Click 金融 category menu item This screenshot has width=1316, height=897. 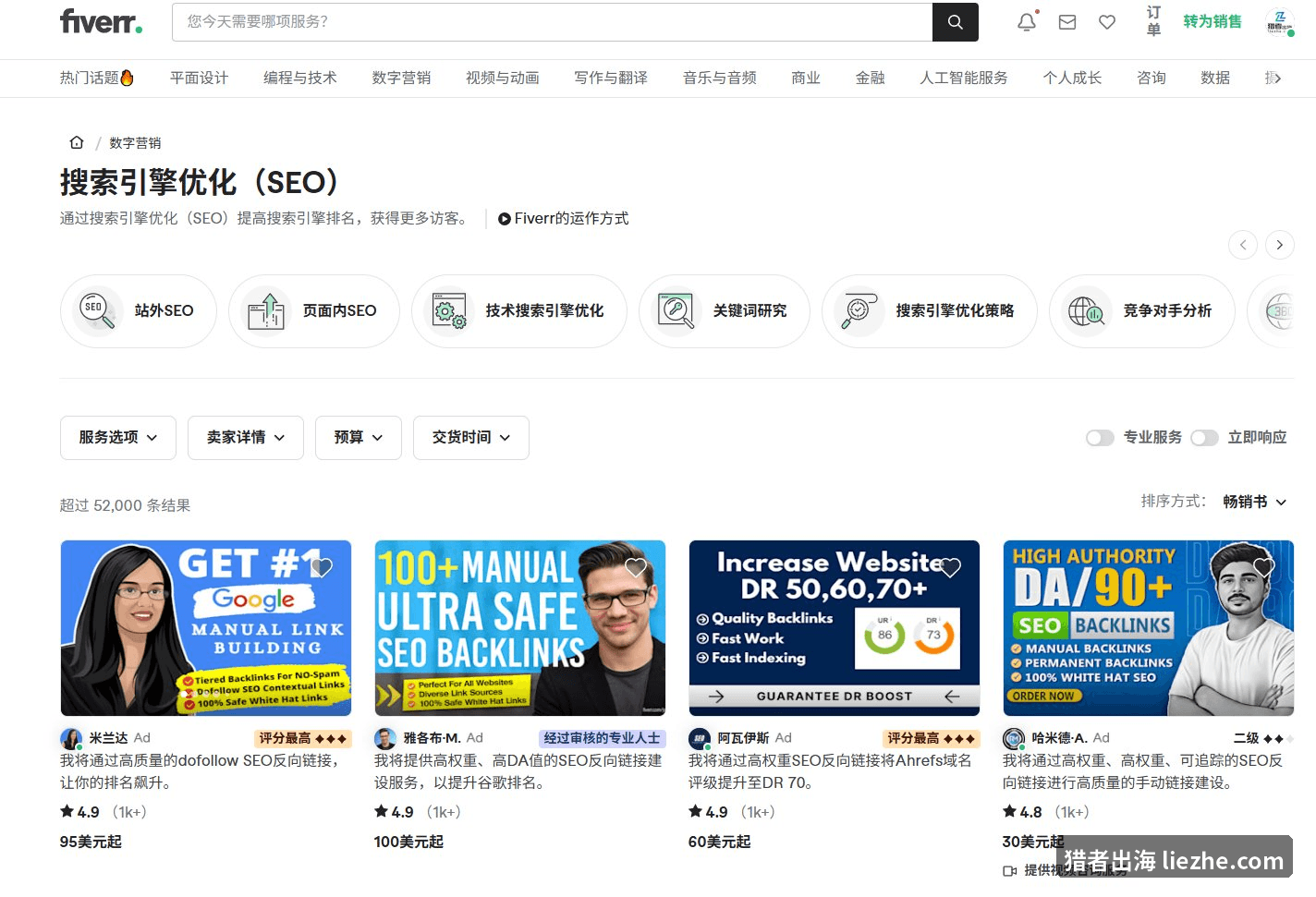(x=871, y=78)
